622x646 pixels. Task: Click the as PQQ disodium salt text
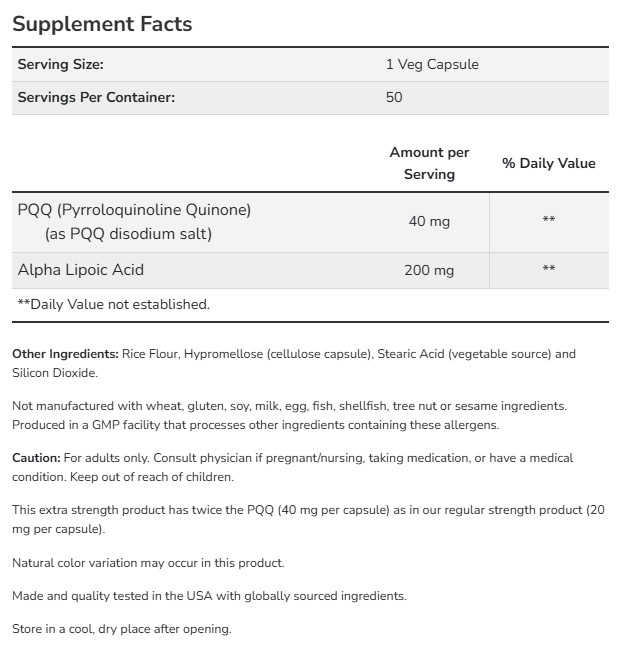pyautogui.click(x=128, y=234)
